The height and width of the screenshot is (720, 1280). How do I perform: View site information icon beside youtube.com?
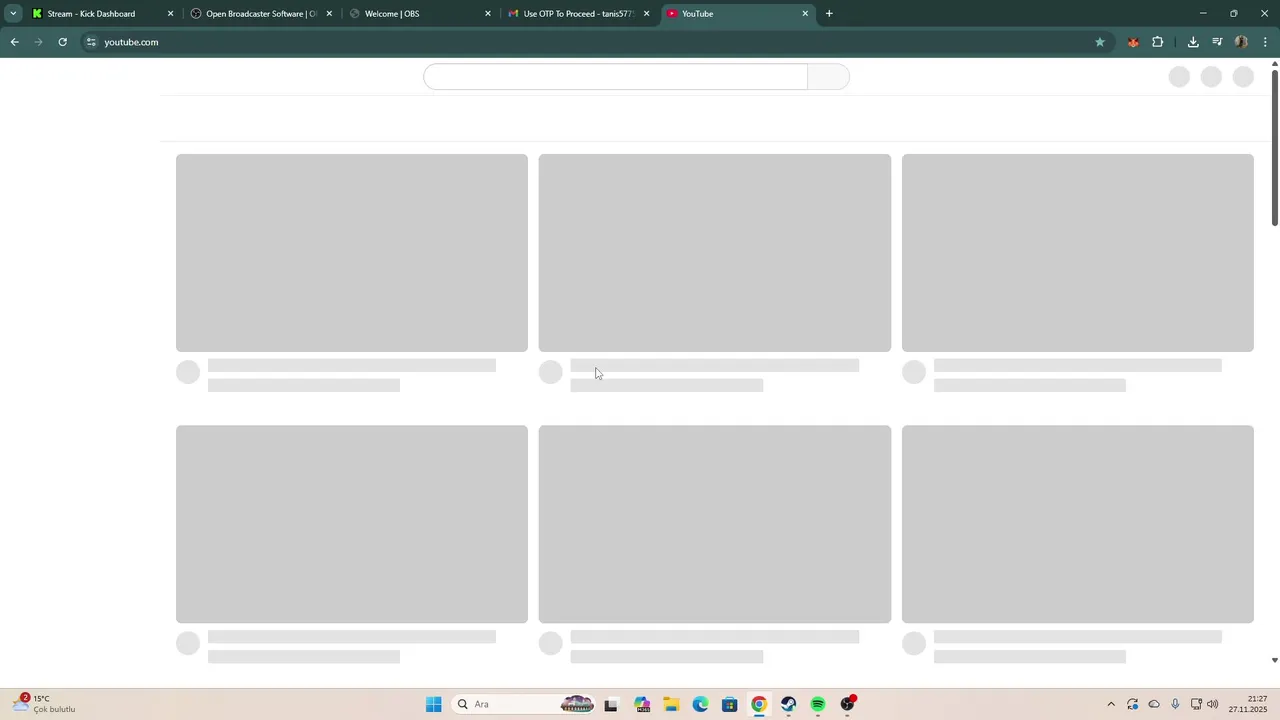(91, 42)
